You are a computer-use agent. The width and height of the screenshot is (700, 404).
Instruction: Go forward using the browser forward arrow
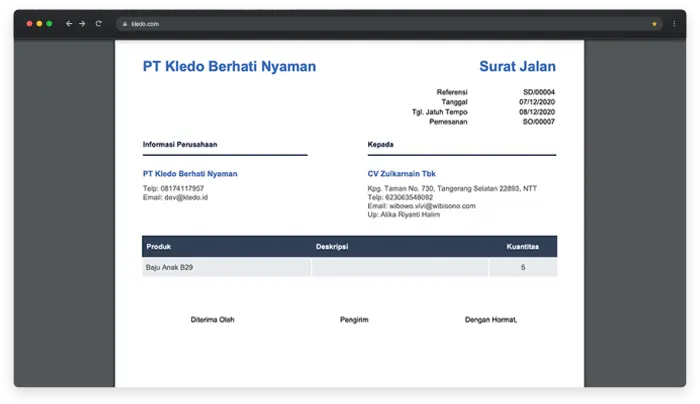(82, 24)
